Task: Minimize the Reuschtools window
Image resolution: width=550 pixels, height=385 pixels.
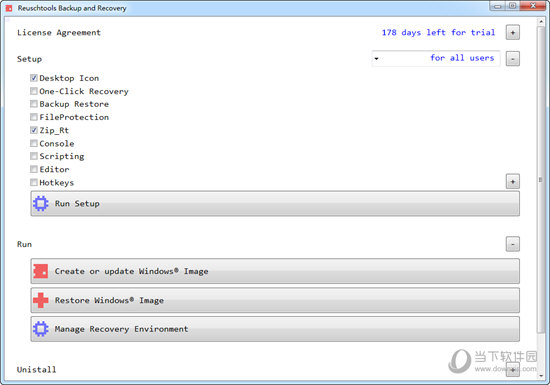Action: click(x=497, y=6)
